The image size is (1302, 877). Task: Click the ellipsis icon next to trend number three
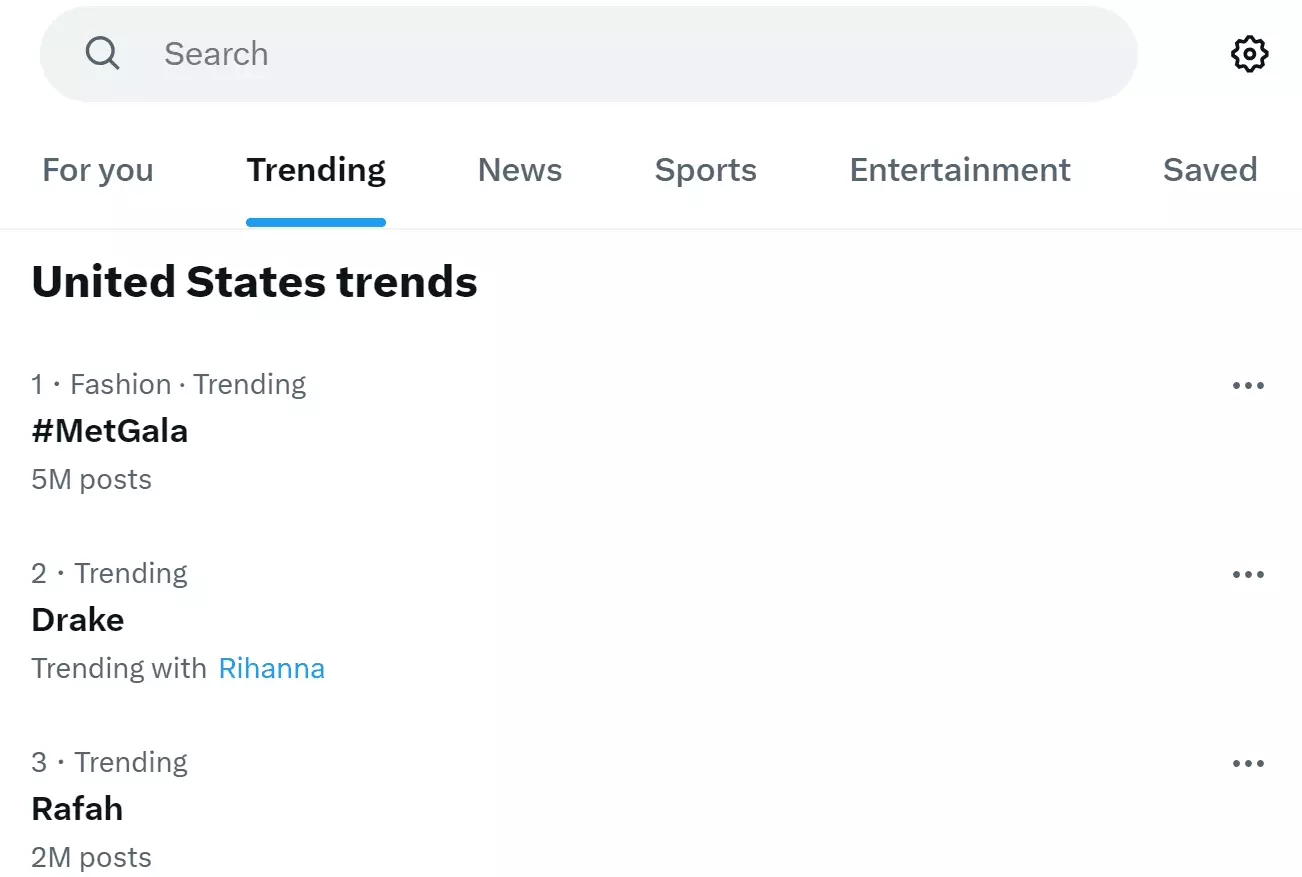(1248, 762)
